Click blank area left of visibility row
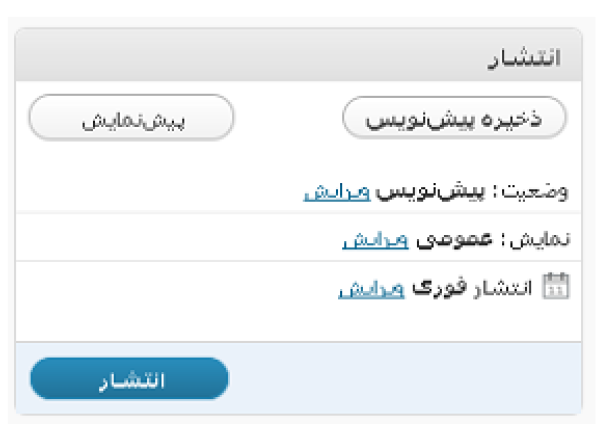 tap(176, 239)
